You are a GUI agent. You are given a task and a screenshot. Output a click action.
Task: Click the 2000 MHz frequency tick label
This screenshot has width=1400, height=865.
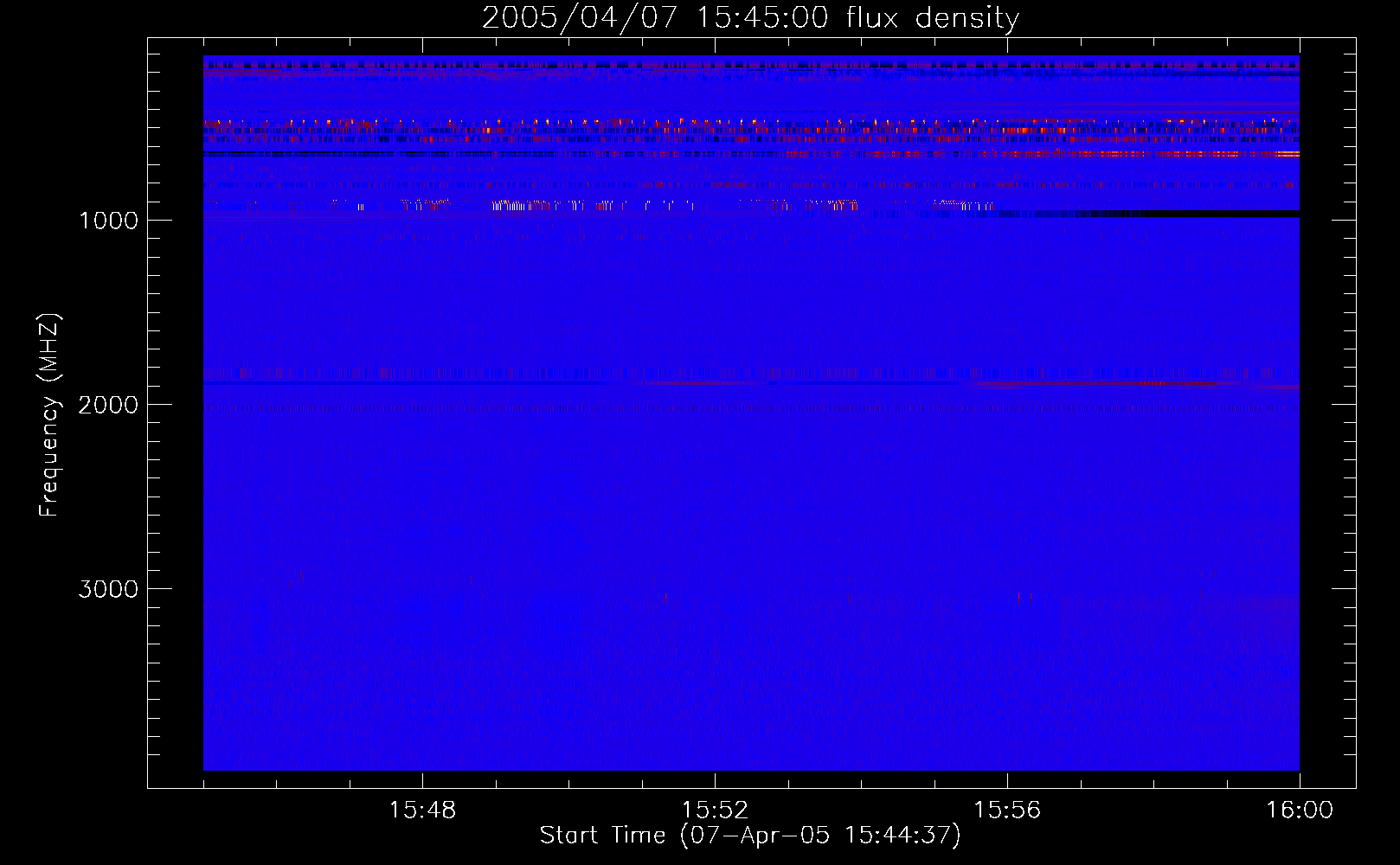pos(108,405)
